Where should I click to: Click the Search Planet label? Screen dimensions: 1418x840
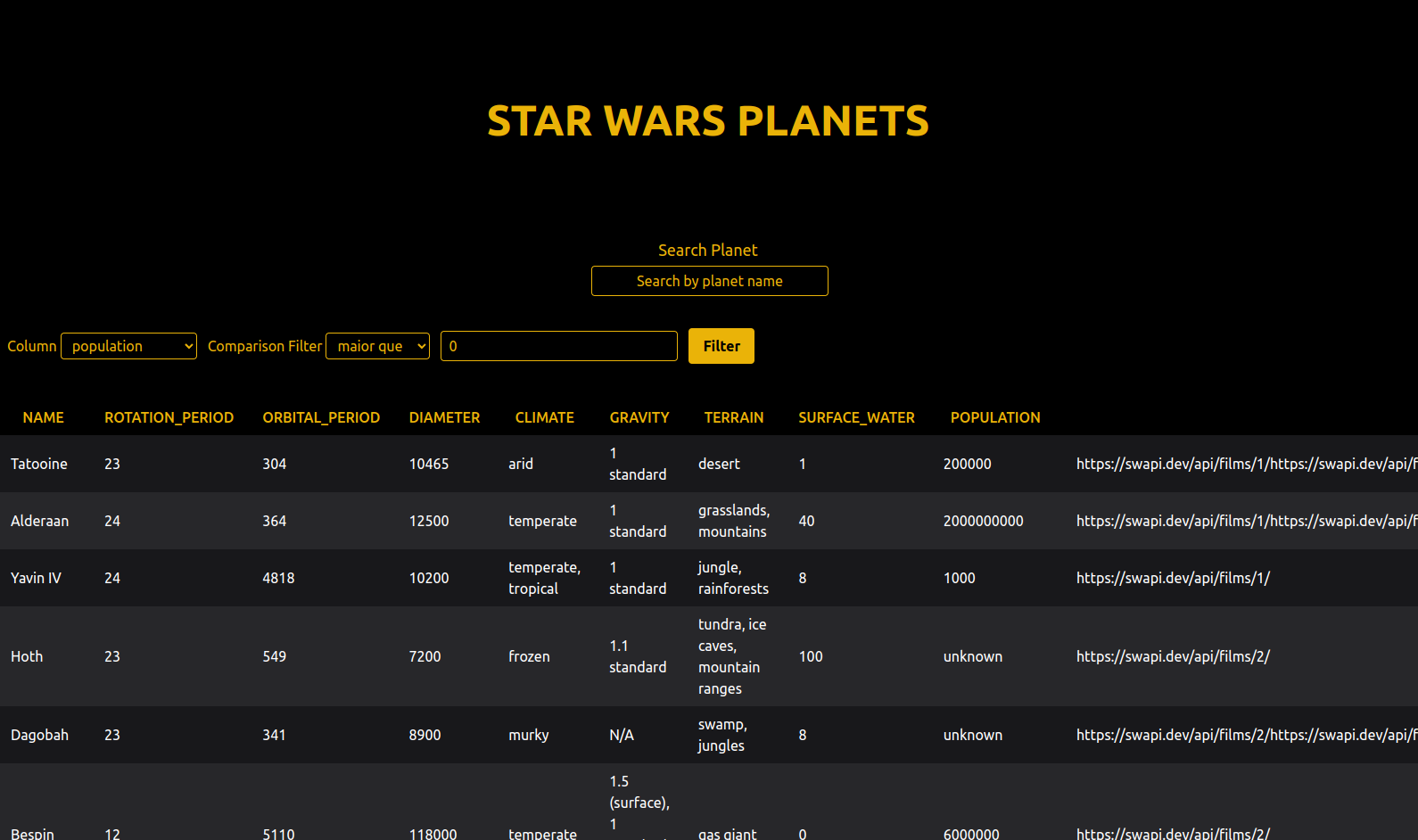click(x=708, y=251)
